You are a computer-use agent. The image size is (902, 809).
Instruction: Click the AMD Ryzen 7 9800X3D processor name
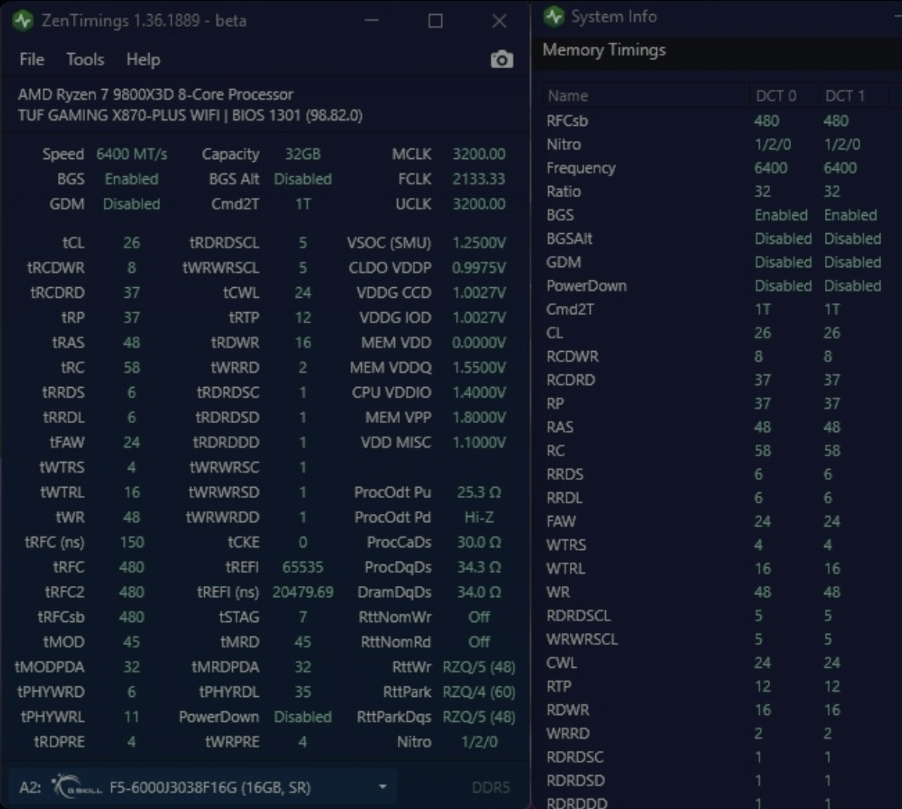pyautogui.click(x=155, y=94)
